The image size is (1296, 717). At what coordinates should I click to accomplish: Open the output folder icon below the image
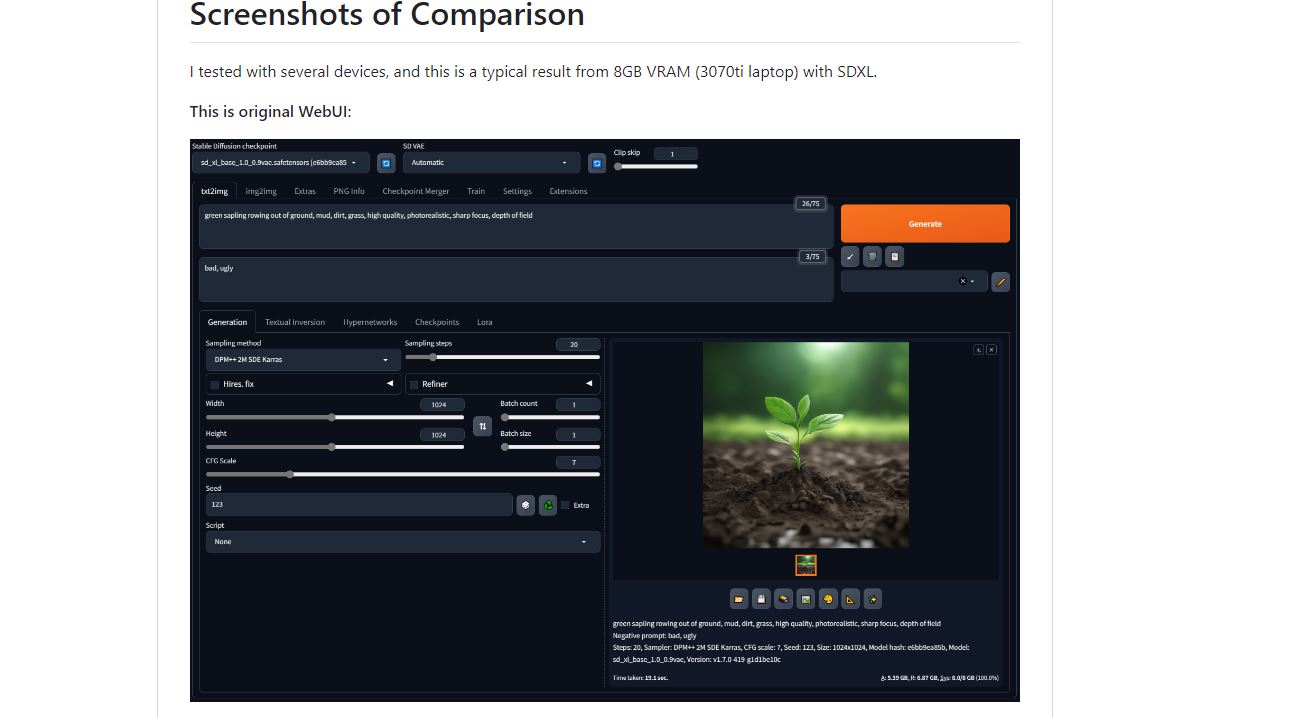739,599
